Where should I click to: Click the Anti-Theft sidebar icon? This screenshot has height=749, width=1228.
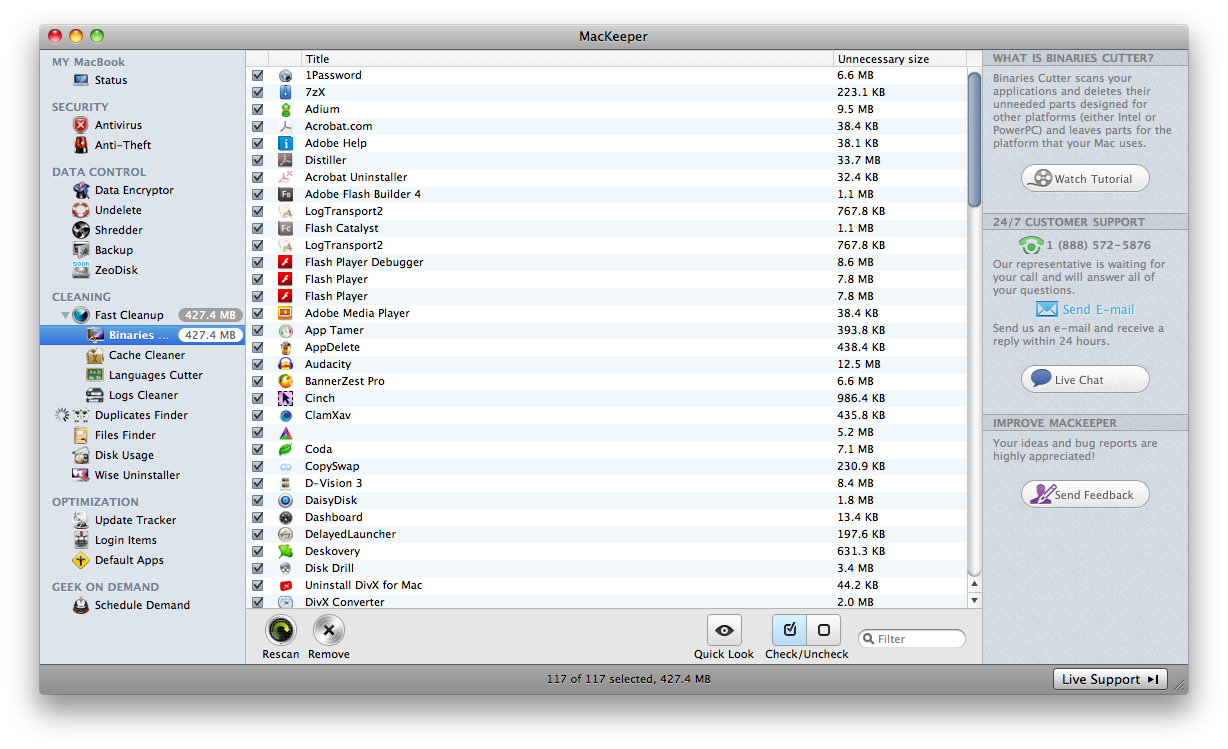click(81, 145)
